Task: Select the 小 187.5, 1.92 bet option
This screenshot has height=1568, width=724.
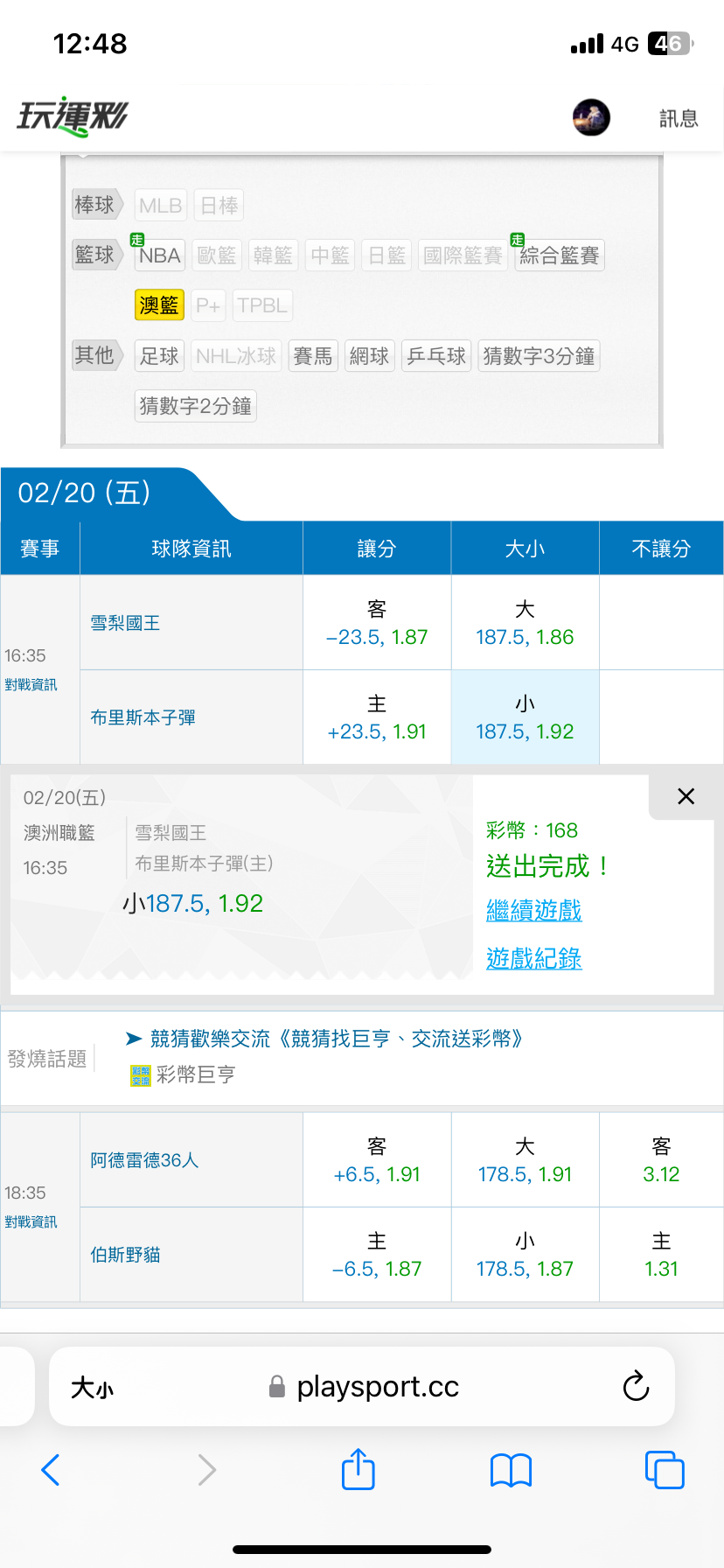Action: (525, 717)
